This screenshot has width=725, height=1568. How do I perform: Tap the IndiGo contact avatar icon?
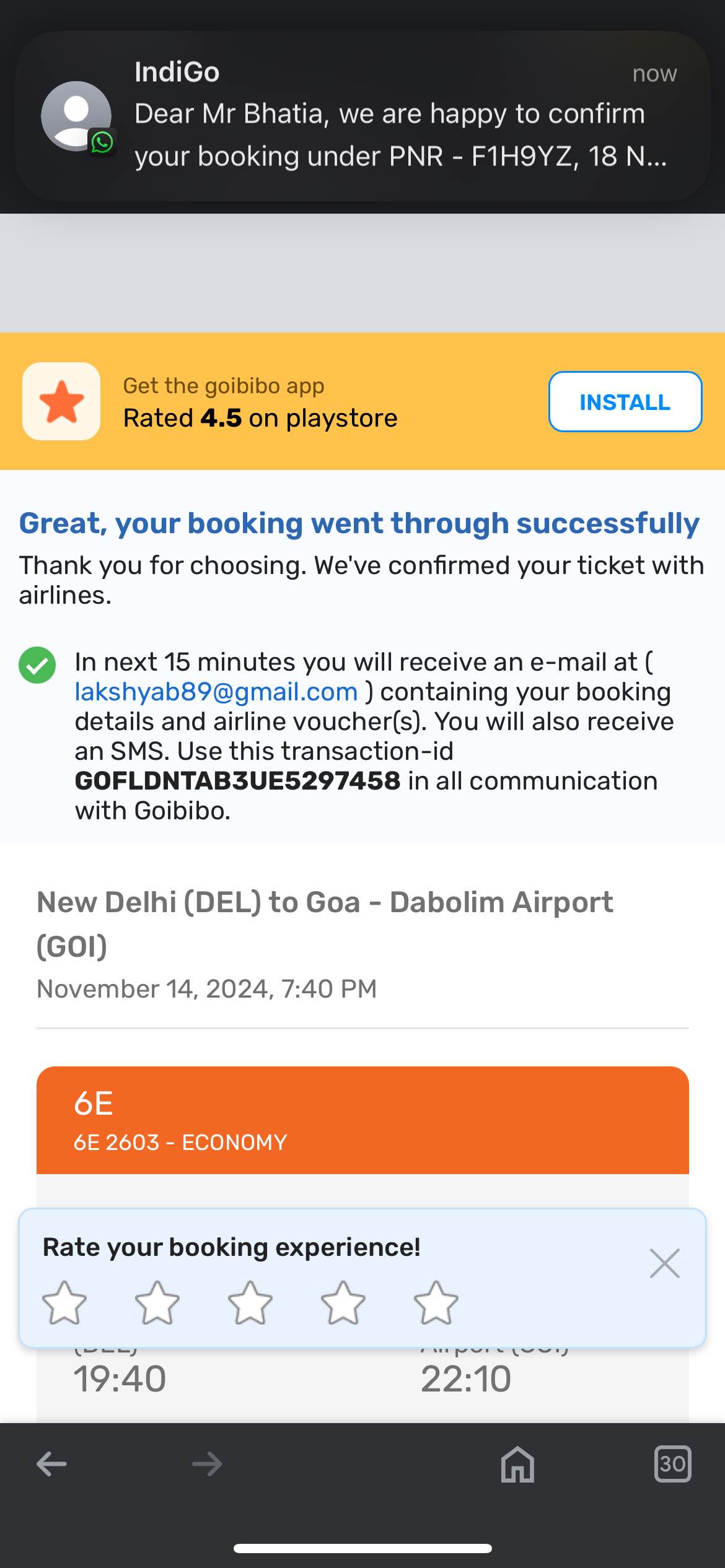pyautogui.click(x=76, y=116)
